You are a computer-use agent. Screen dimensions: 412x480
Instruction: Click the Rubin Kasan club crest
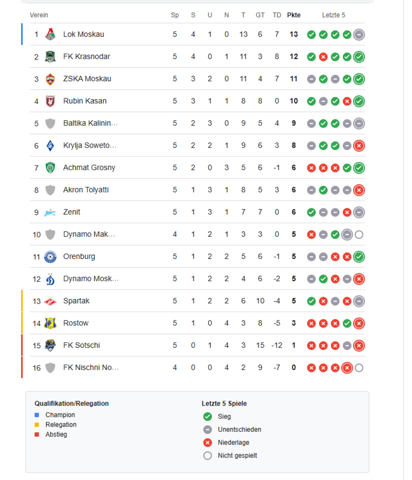tap(50, 101)
